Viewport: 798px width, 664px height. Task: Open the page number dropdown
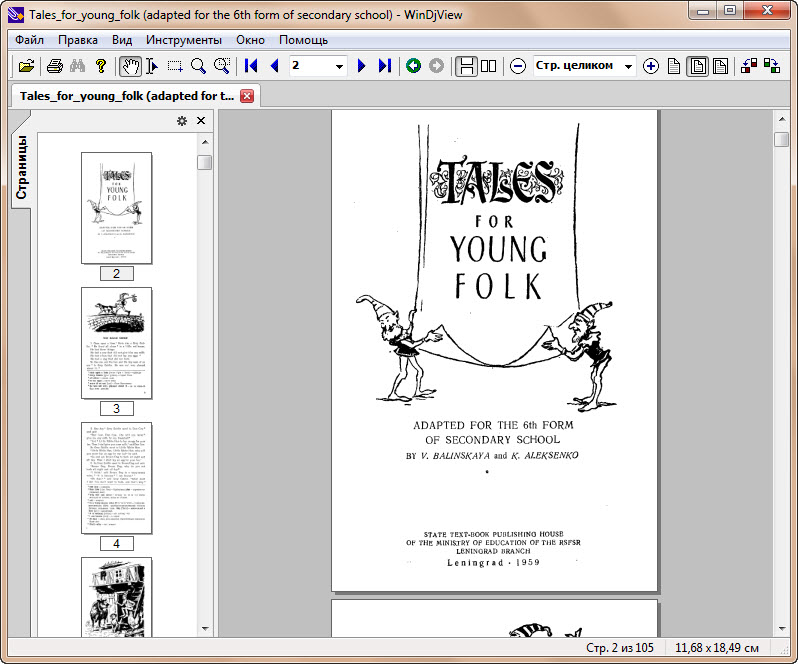[x=339, y=67]
